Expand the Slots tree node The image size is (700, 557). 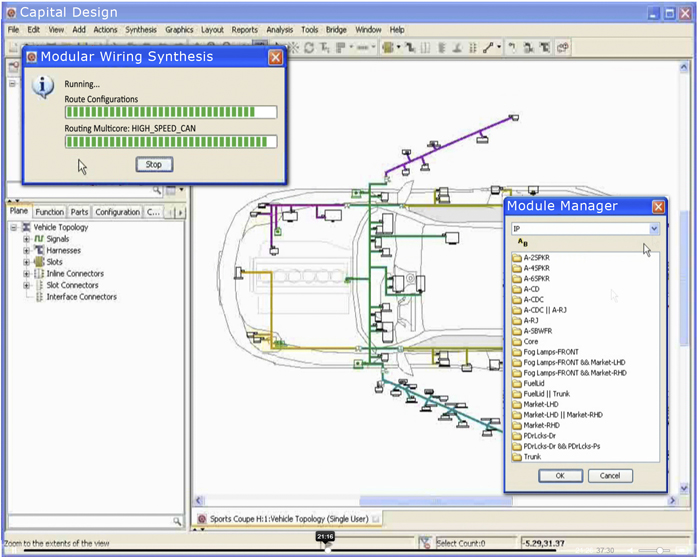(x=26, y=262)
